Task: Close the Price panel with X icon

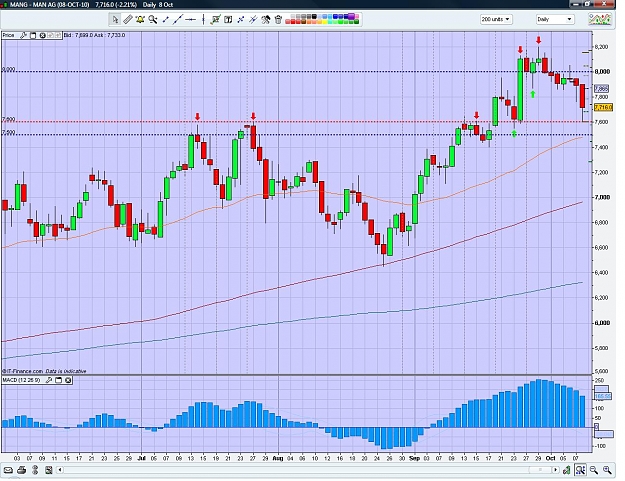Action: click(x=43, y=35)
